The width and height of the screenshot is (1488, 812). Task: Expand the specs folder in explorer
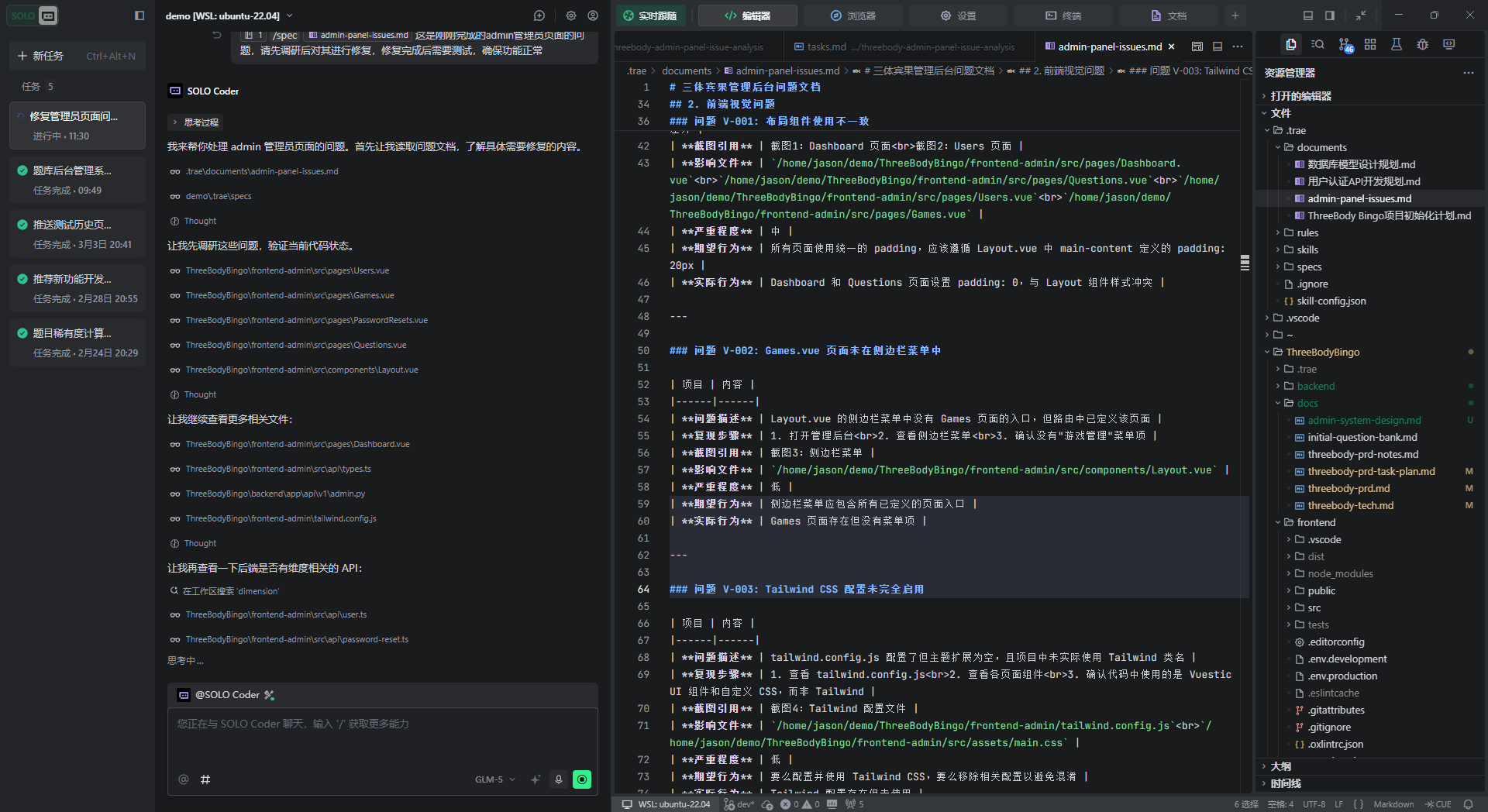(x=1309, y=267)
